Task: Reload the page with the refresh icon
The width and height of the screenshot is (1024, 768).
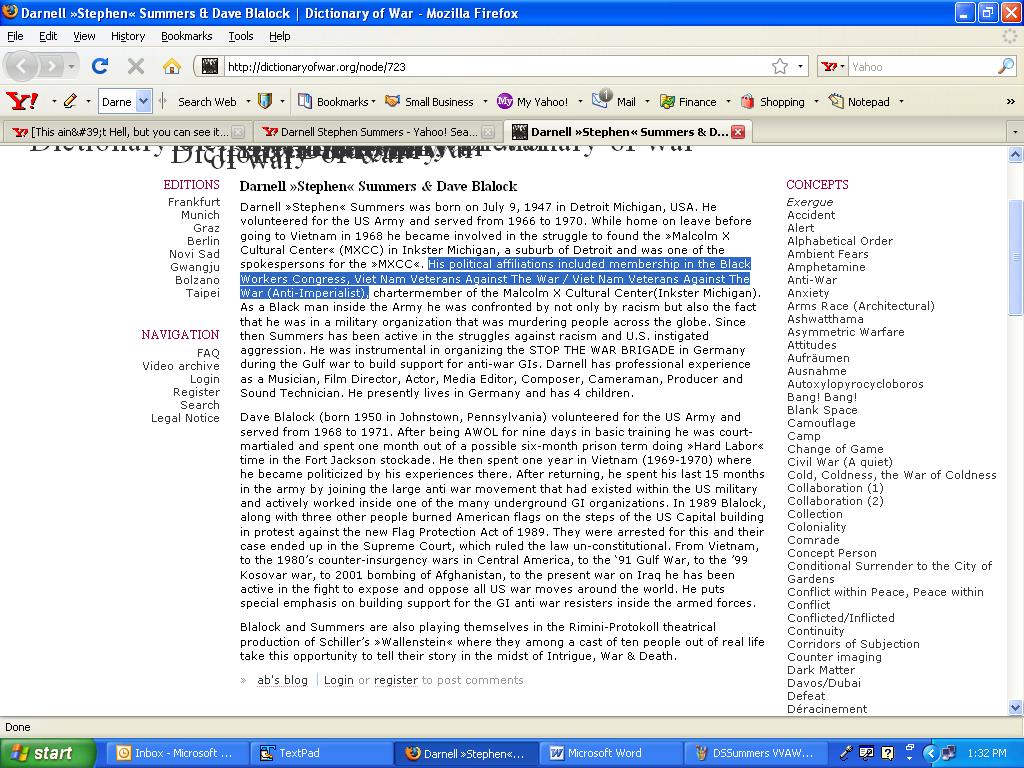Action: click(100, 66)
